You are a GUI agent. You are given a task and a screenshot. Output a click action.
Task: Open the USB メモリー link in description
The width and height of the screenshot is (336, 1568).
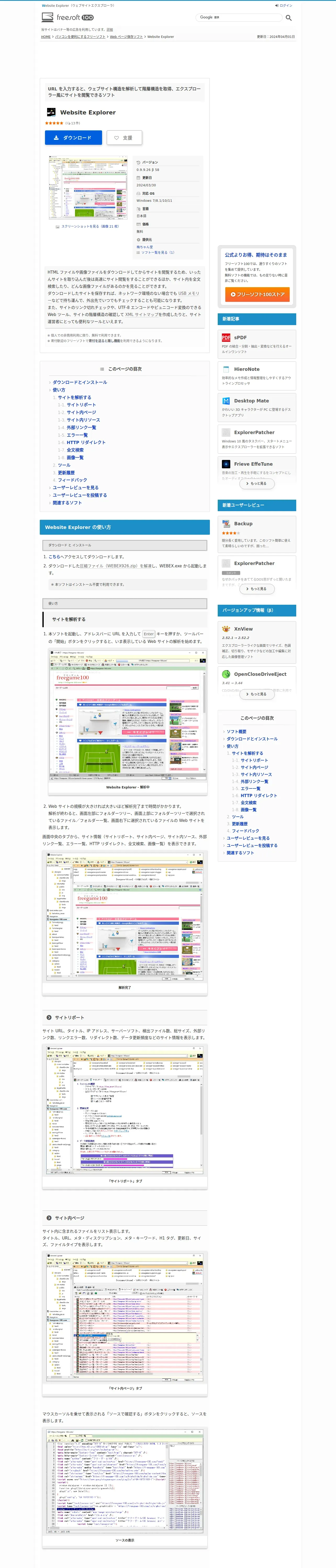[189, 293]
